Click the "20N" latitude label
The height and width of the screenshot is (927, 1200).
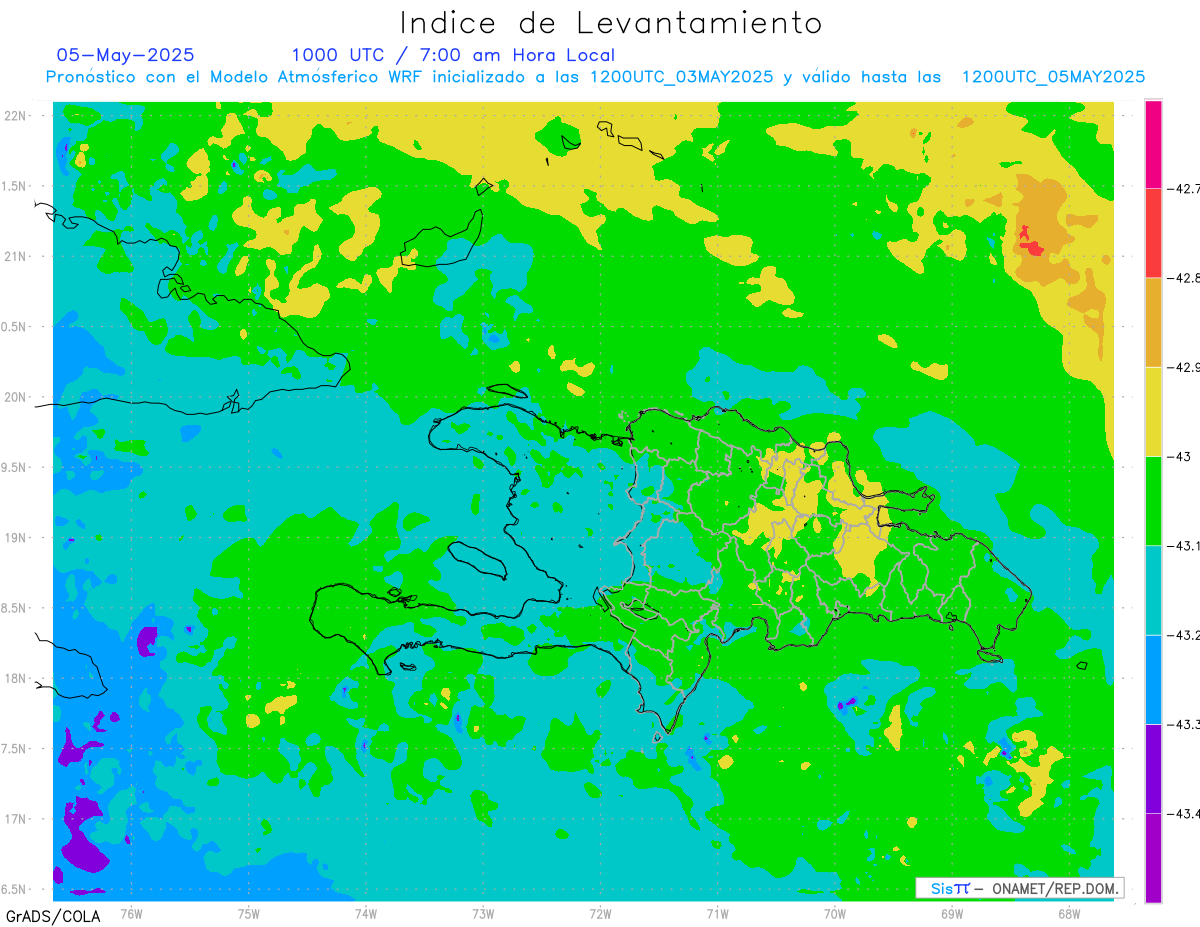coord(16,397)
